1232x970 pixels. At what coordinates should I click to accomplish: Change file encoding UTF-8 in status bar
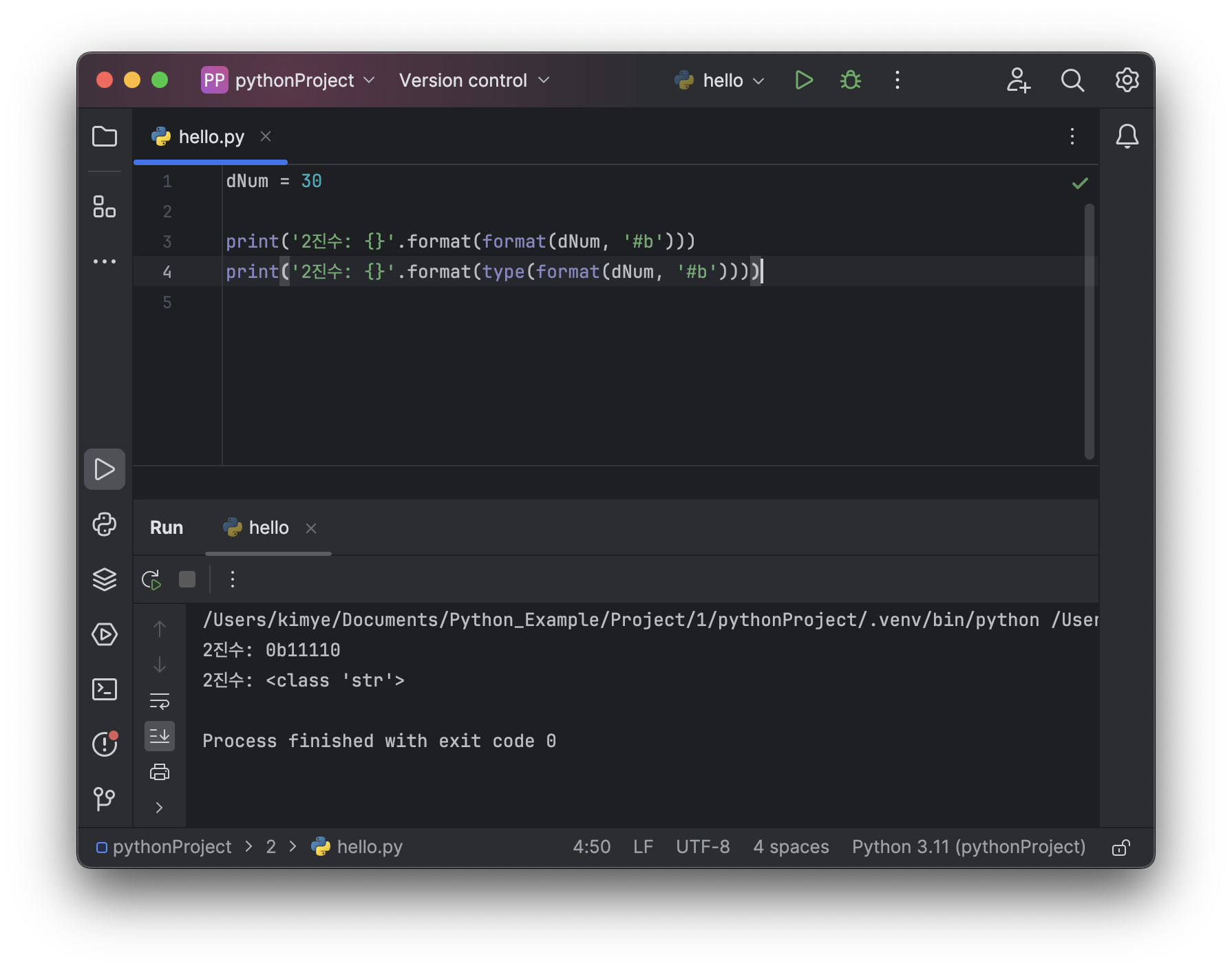(x=703, y=847)
